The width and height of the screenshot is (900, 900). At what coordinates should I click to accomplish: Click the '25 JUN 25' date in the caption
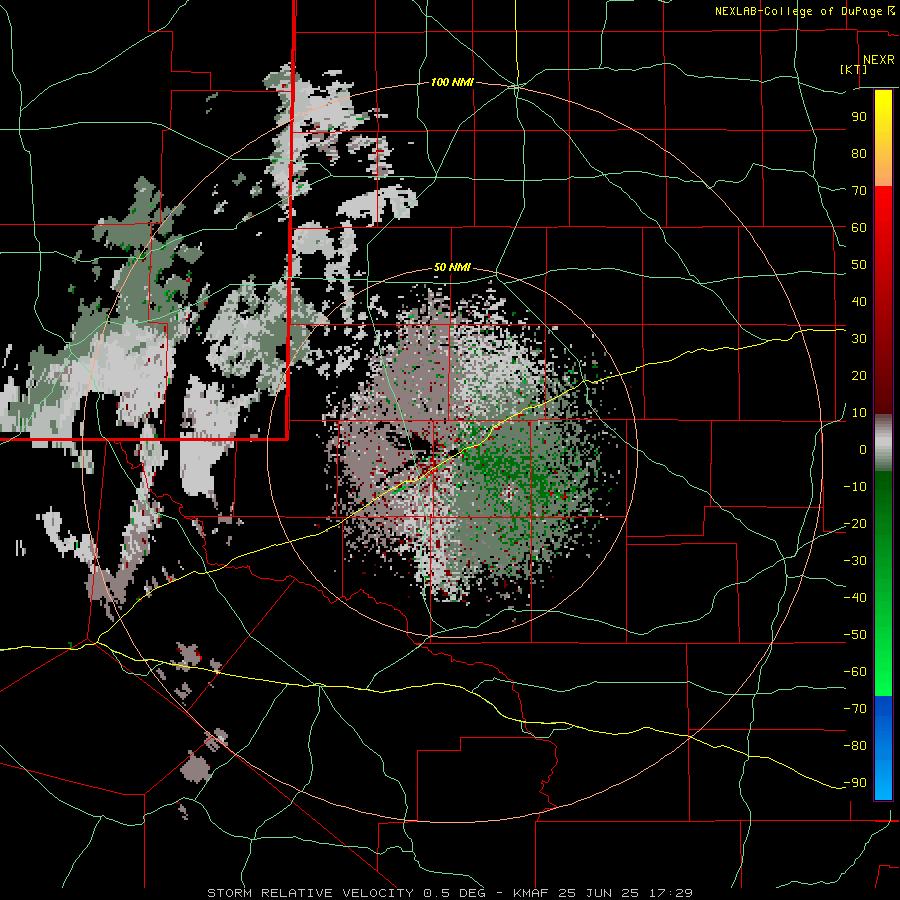coord(599,893)
